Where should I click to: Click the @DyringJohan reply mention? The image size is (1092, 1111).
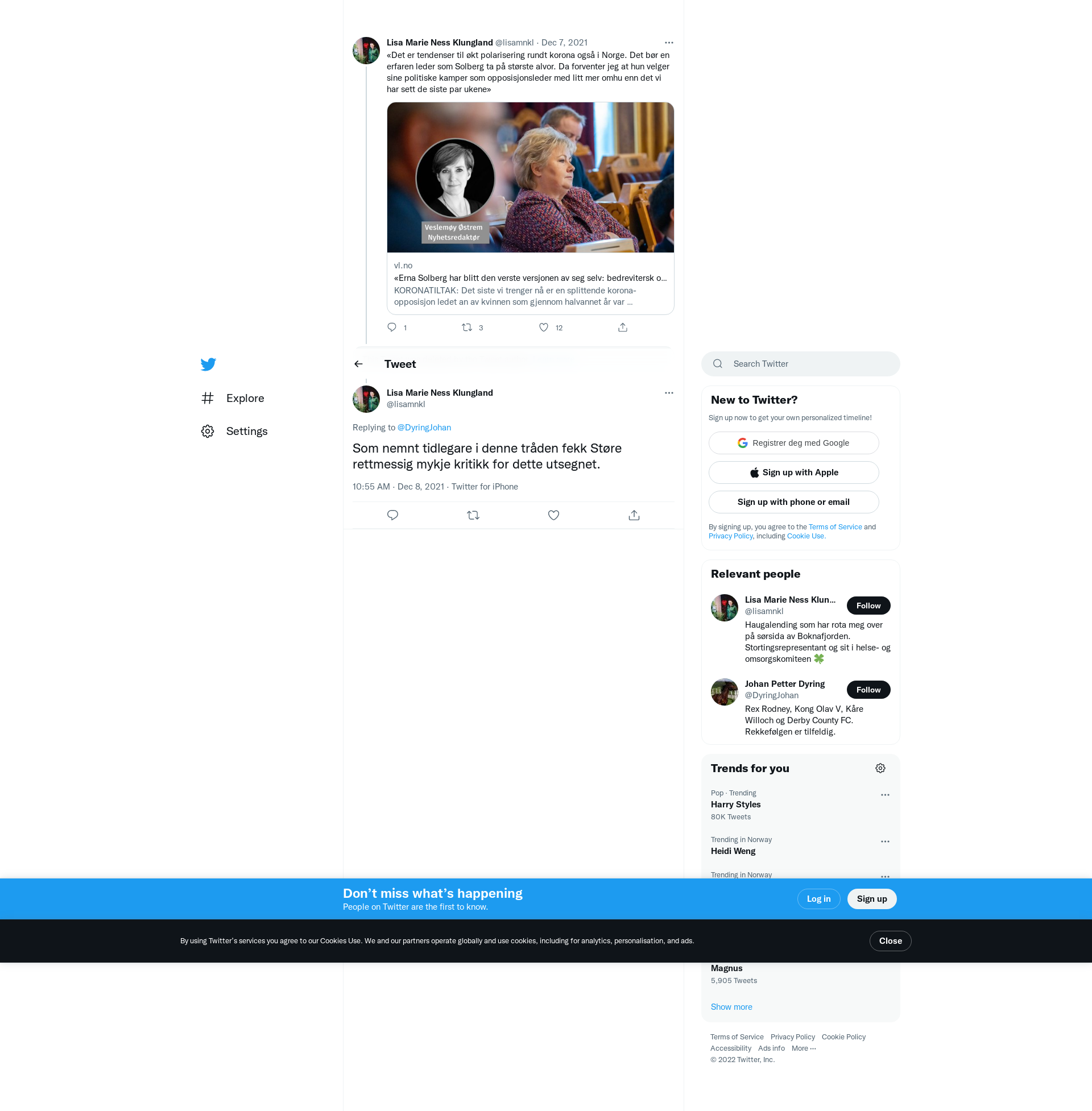click(424, 428)
